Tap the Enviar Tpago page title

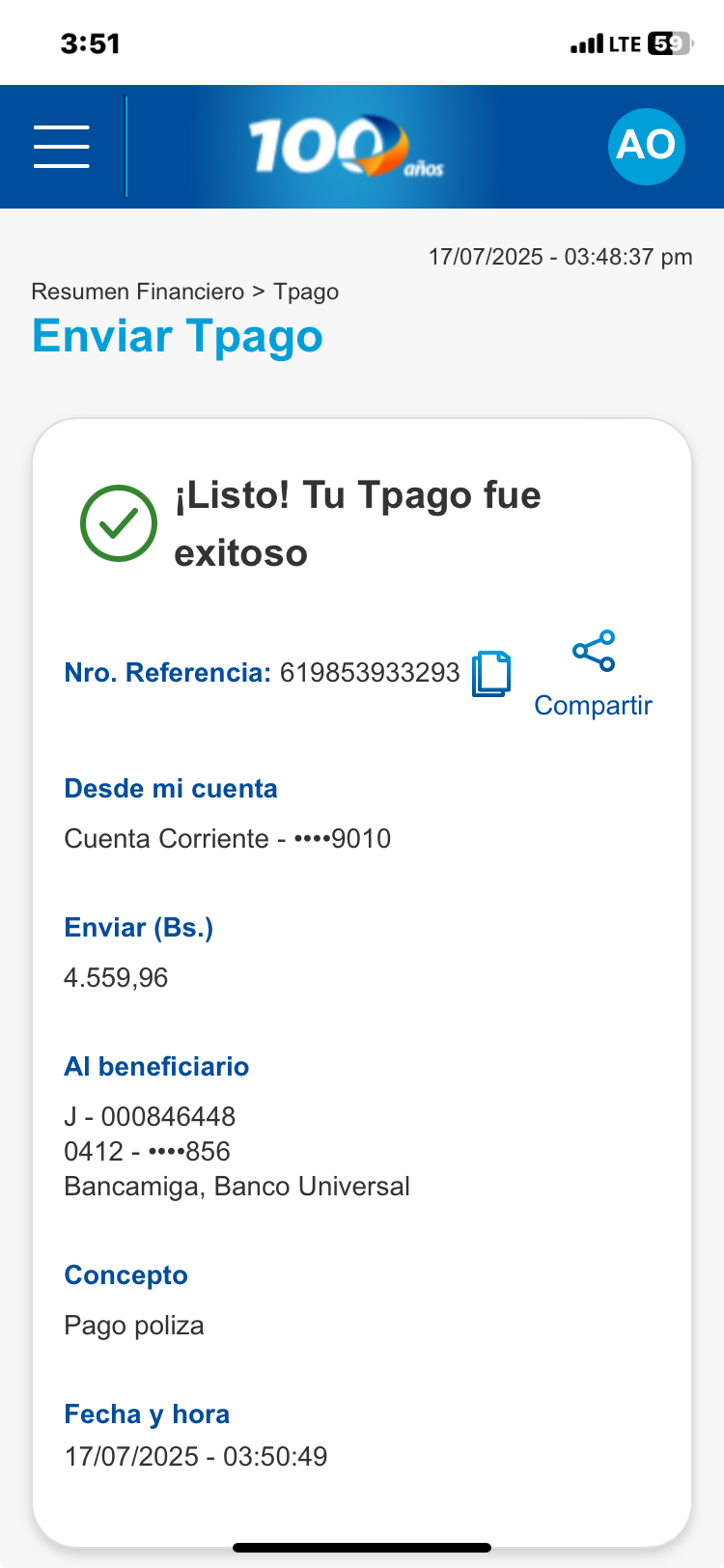point(178,336)
